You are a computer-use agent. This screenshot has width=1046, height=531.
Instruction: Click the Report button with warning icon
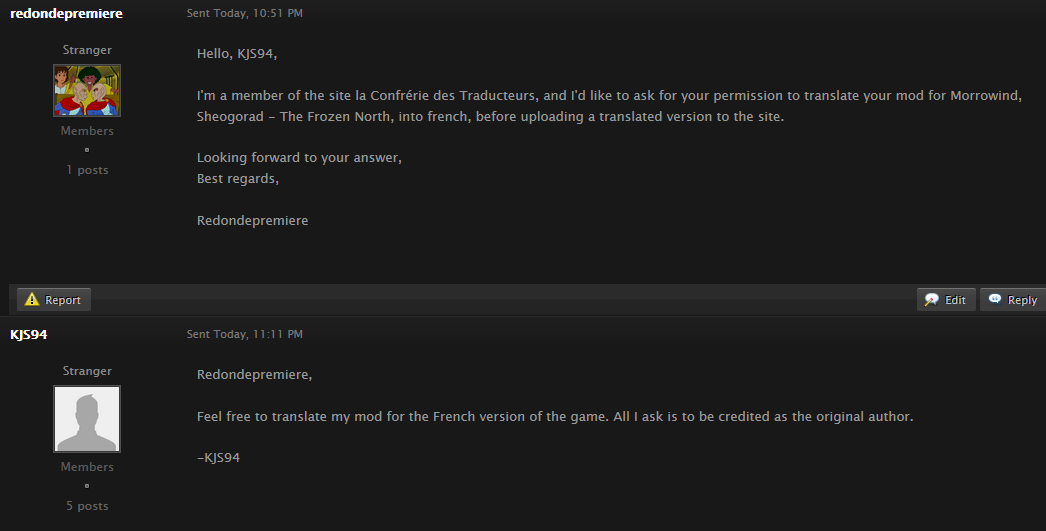(54, 300)
